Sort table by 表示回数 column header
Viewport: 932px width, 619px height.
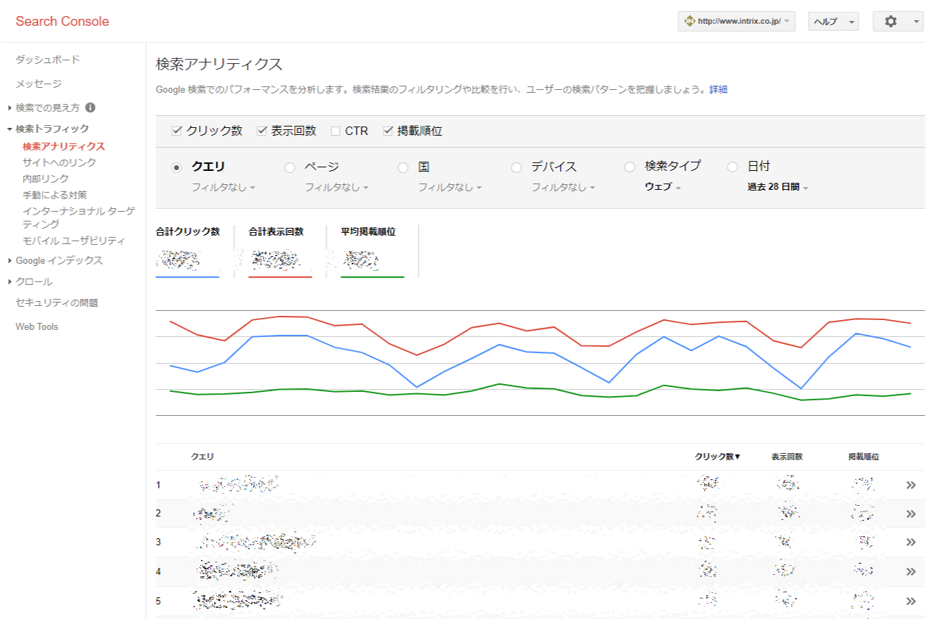coord(787,457)
